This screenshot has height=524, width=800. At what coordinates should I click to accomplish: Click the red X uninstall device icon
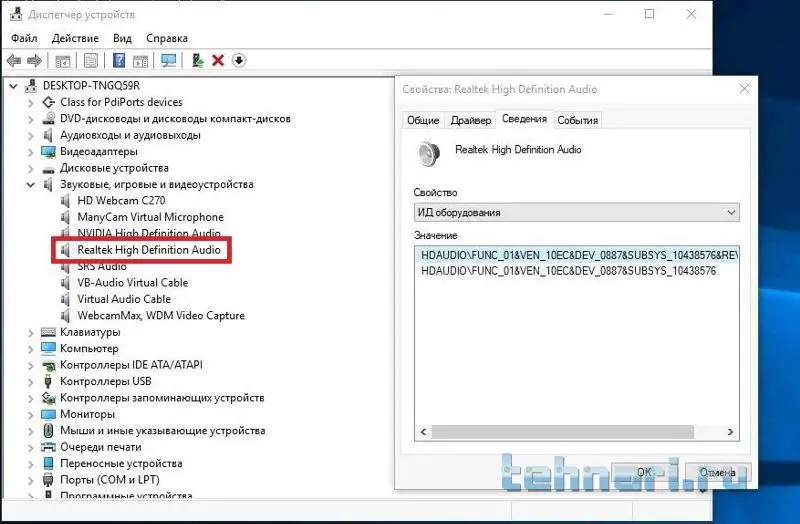click(218, 60)
